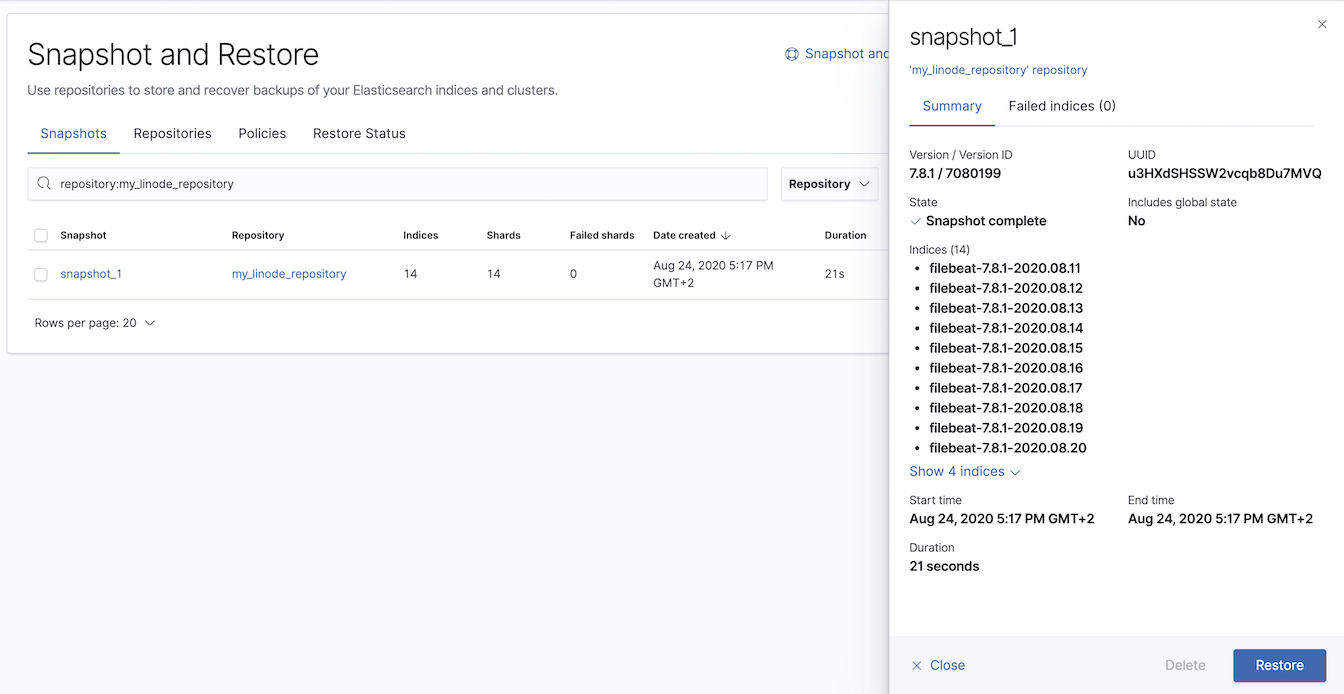Click the UUID value u3HXdSHSSW2vcqb8Du7MVQ

point(1224,174)
